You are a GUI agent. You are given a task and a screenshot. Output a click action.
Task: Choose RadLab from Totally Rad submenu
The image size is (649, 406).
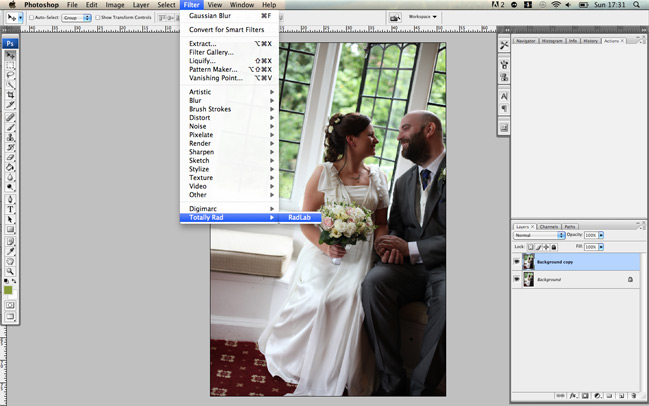click(x=300, y=217)
